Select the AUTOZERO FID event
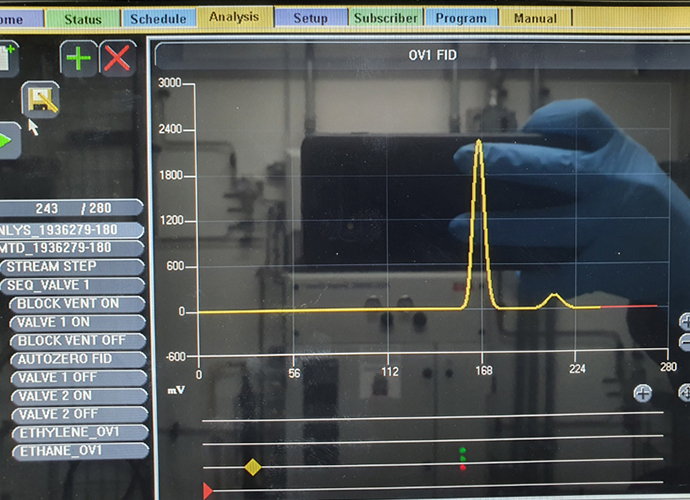Image resolution: width=690 pixels, height=500 pixels. 79,359
